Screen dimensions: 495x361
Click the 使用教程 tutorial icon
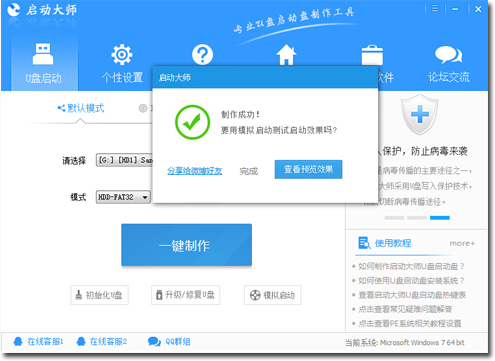coord(364,243)
